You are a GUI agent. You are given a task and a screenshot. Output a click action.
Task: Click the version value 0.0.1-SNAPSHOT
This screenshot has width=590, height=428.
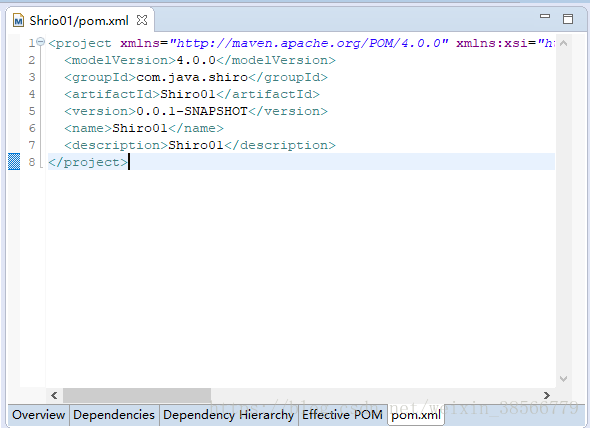(x=192, y=111)
